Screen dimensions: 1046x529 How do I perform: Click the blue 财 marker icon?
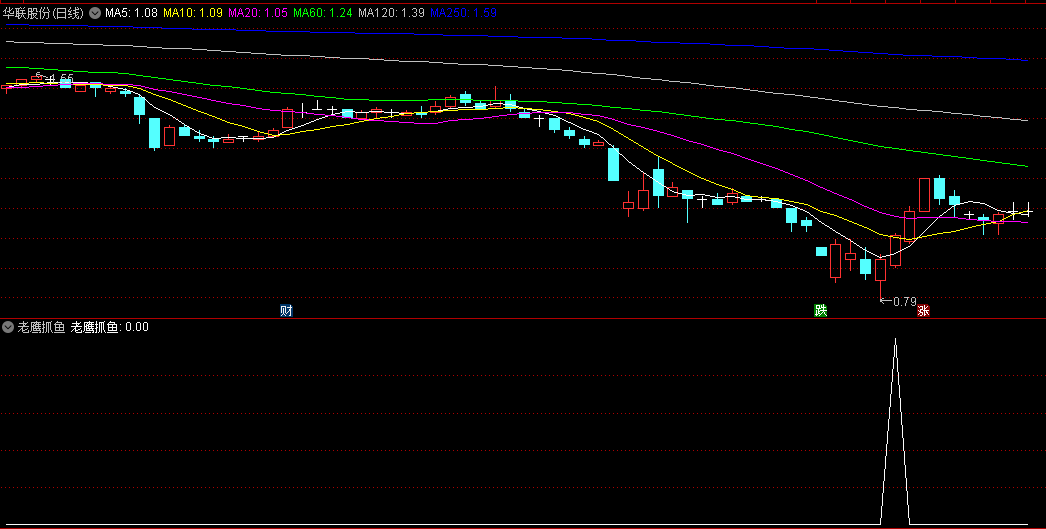click(286, 311)
